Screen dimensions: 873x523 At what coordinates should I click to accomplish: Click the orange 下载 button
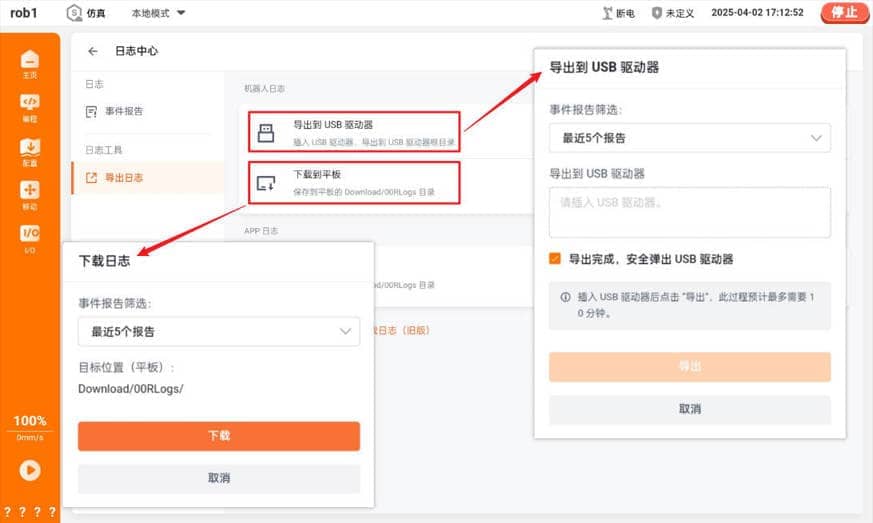coord(218,436)
